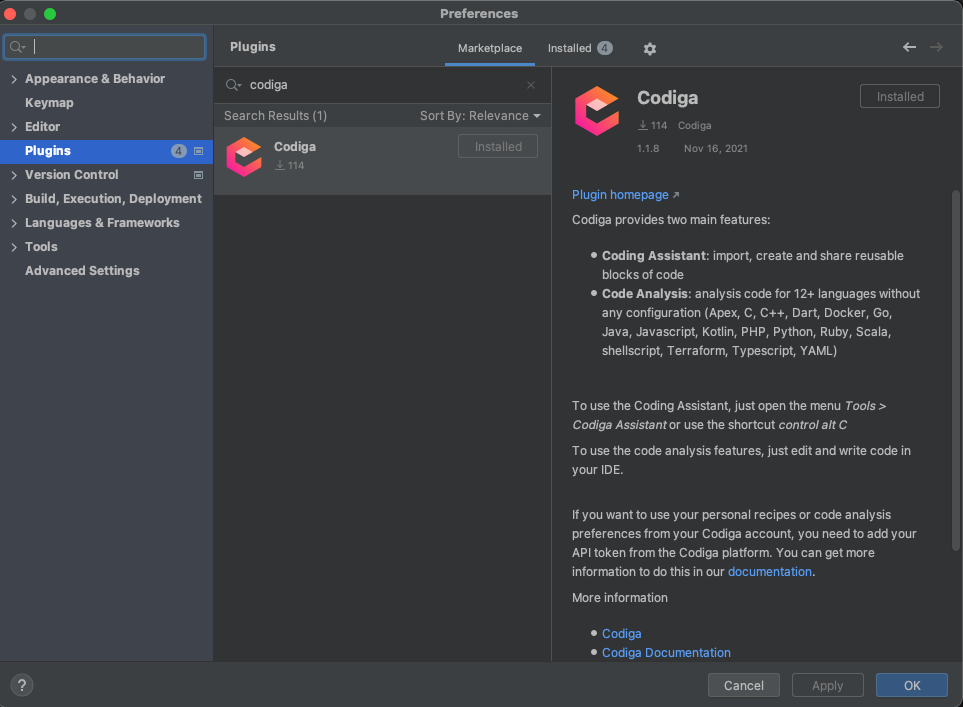The image size is (963, 707).
Task: Click the plugin description scrollbar
Action: tap(956, 370)
